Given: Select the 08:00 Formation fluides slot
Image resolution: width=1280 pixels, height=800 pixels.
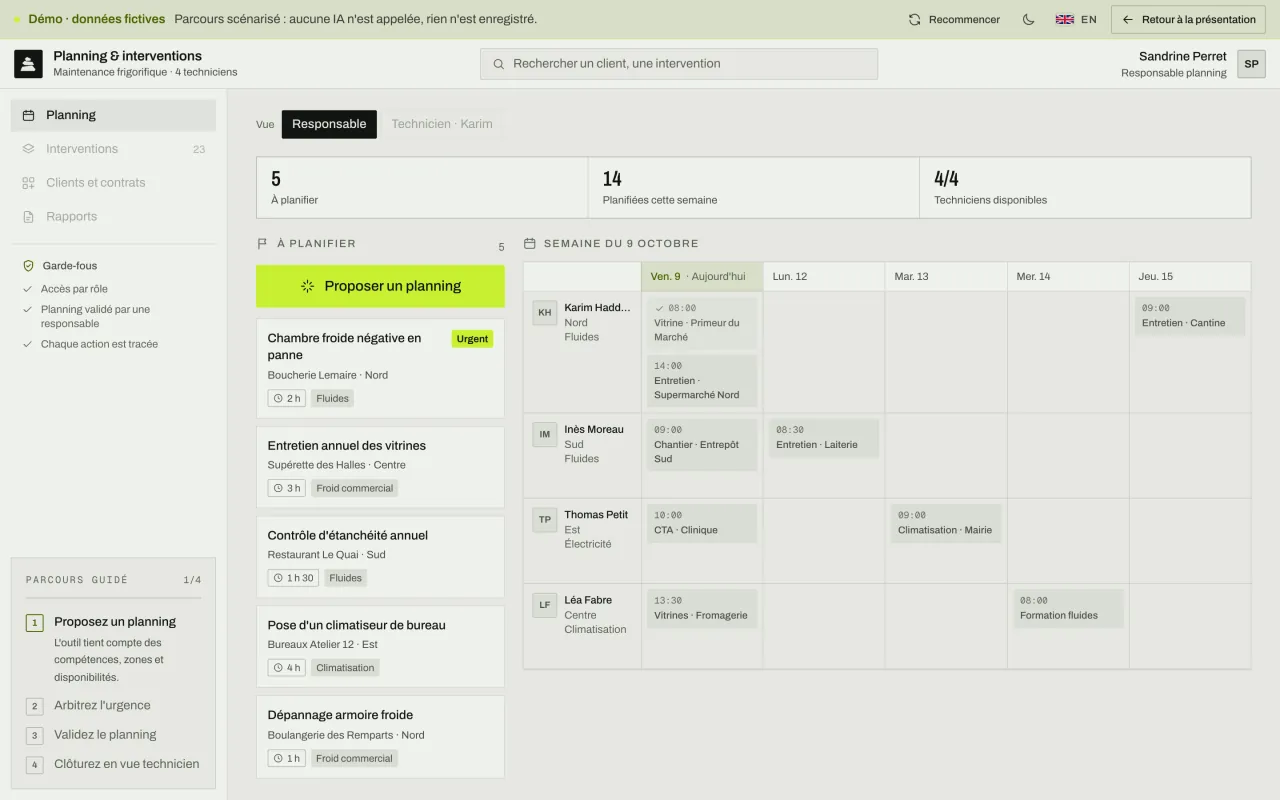Looking at the screenshot, I should tap(1068, 608).
